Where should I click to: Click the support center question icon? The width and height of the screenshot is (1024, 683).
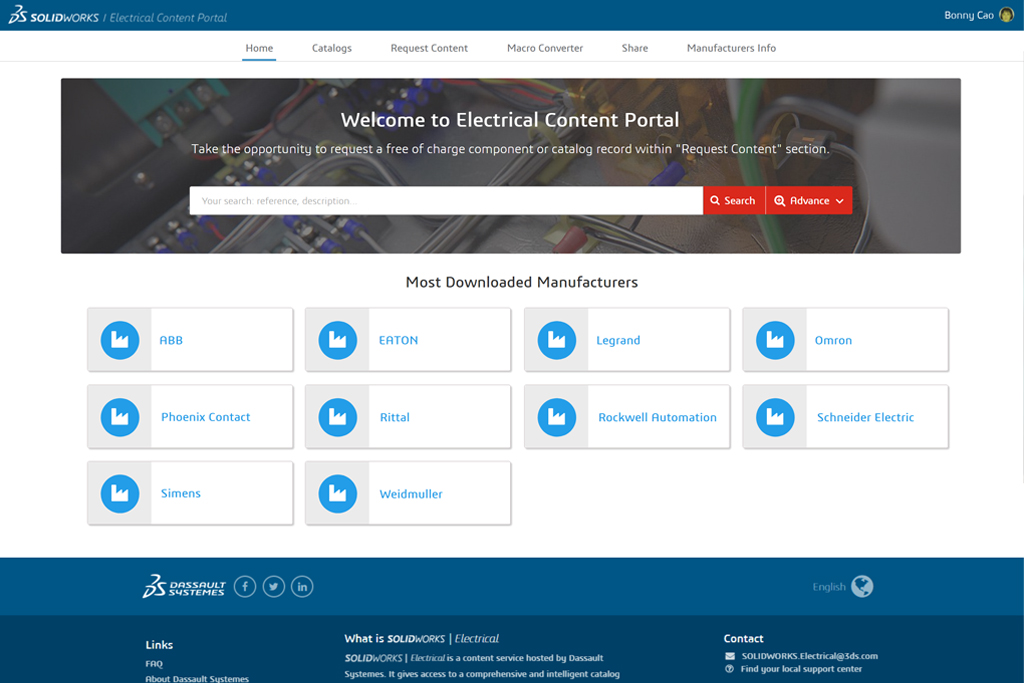click(729, 669)
